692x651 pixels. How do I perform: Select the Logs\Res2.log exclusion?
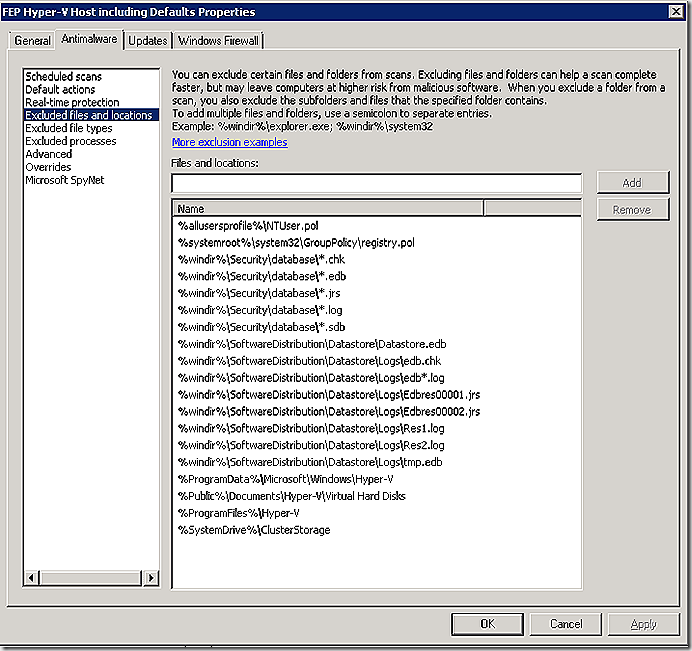[311, 445]
